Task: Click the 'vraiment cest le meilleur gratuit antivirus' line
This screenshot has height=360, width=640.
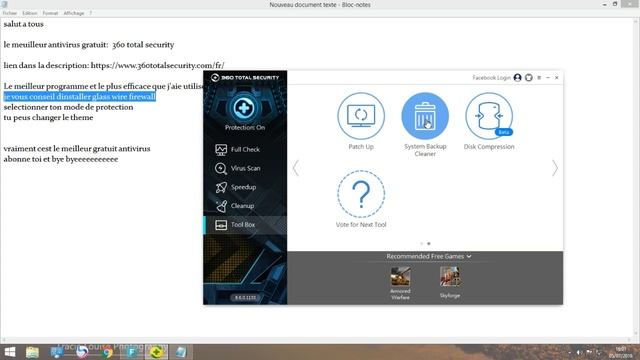Action: [77, 149]
